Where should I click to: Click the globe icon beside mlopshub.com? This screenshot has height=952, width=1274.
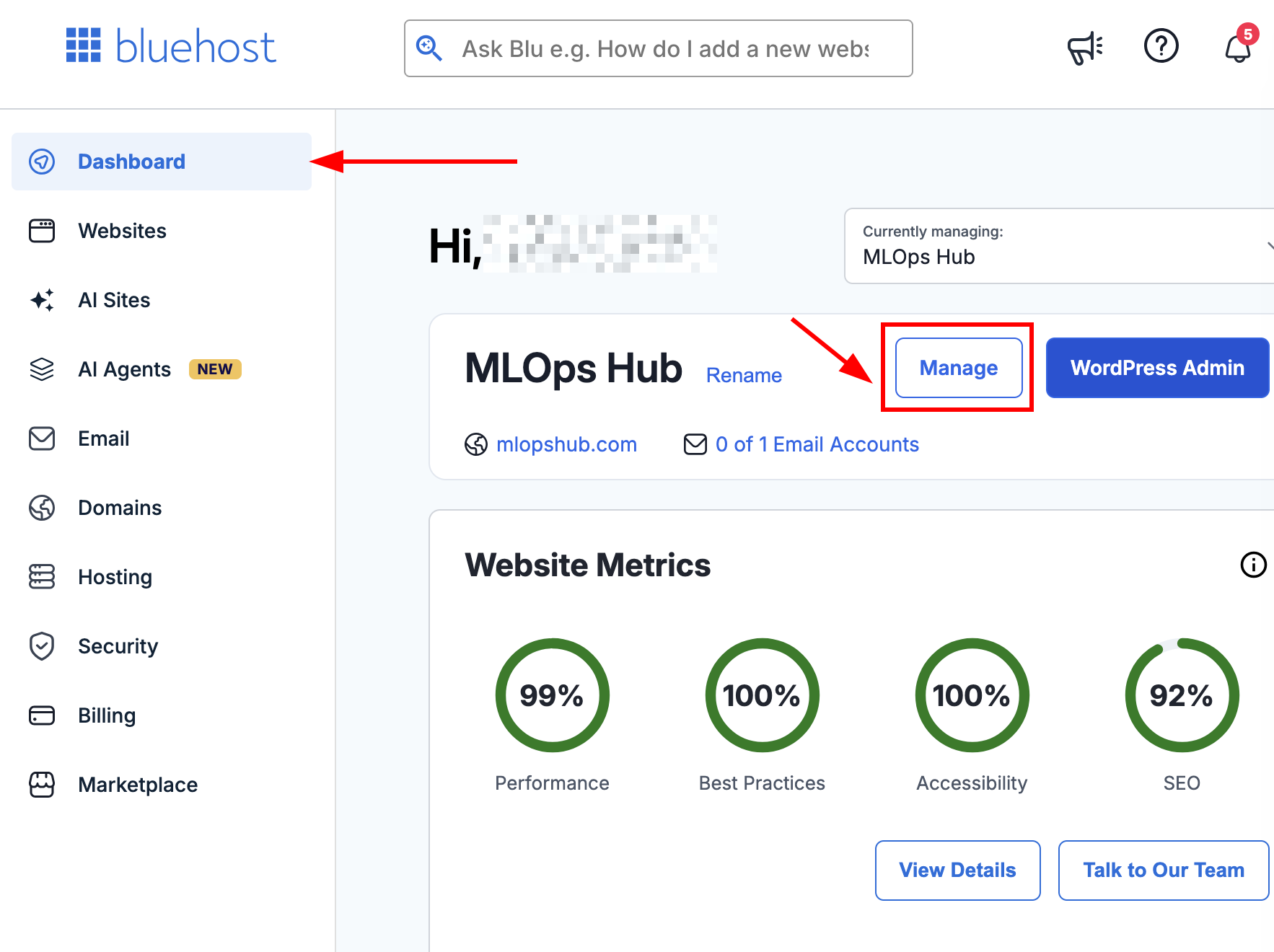click(476, 445)
